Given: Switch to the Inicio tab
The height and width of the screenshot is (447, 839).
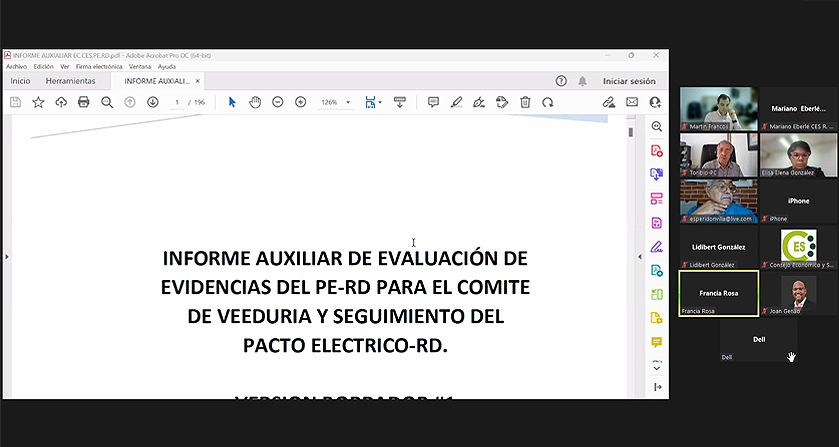Looking at the screenshot, I should 20,81.
